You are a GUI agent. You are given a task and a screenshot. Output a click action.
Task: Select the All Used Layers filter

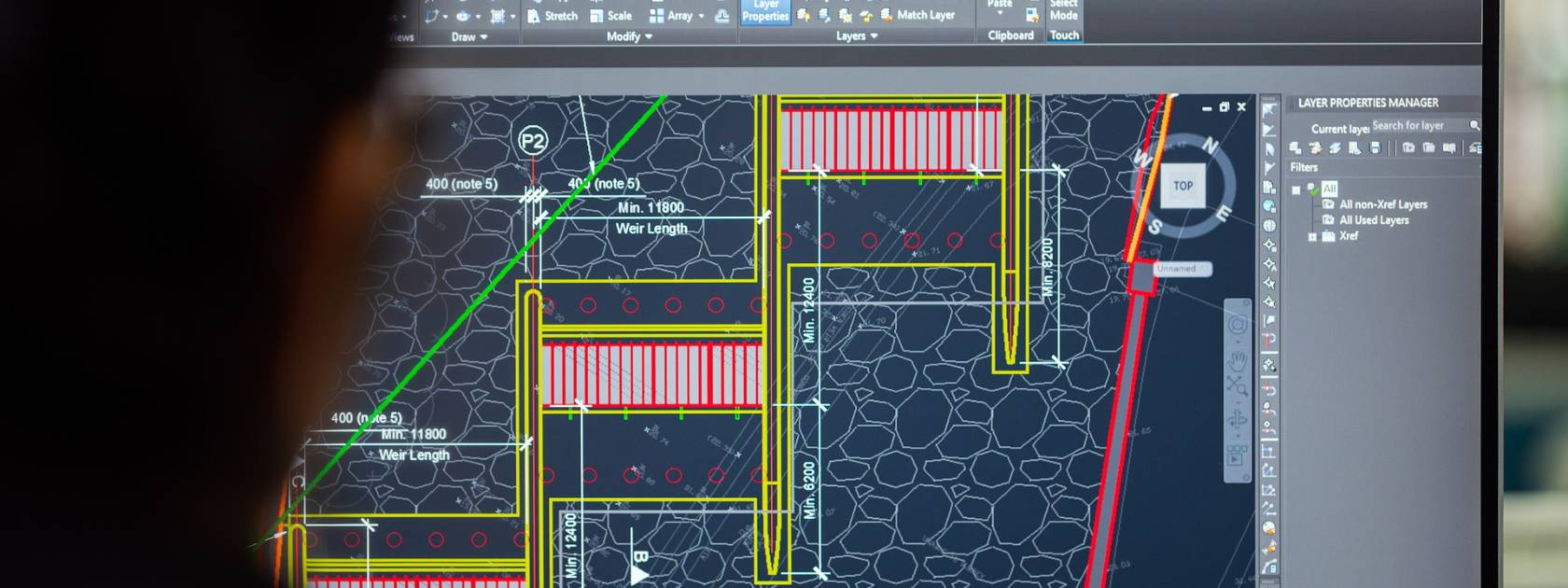tap(1374, 220)
